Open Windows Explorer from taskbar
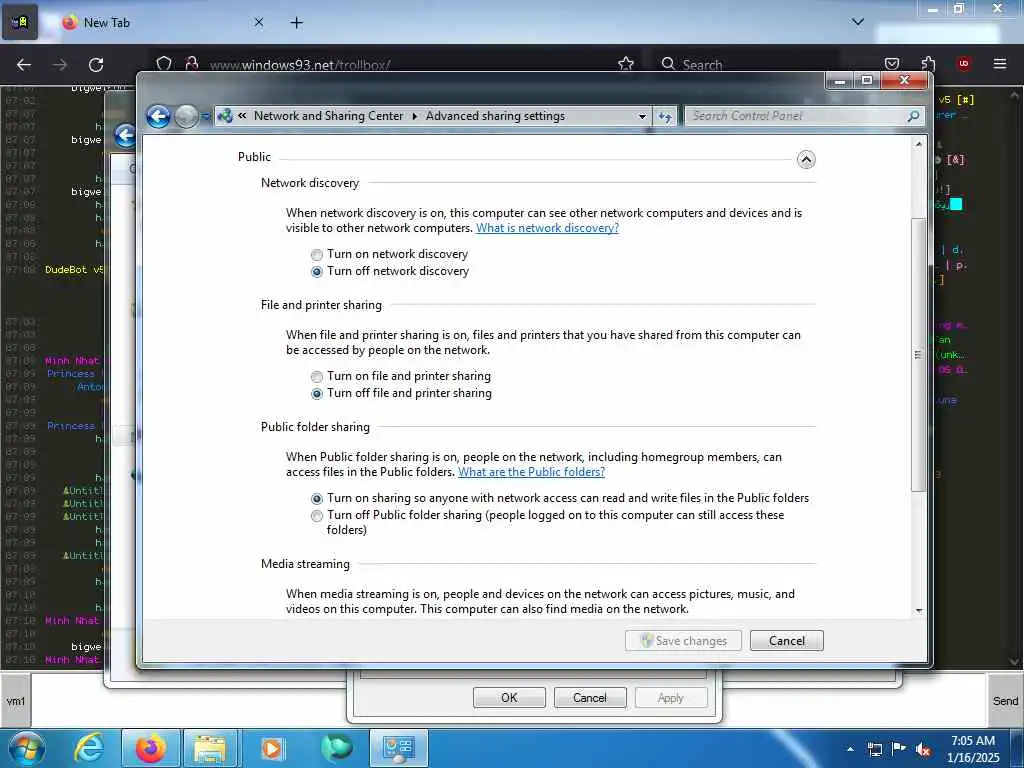This screenshot has height=768, width=1024. [x=210, y=748]
